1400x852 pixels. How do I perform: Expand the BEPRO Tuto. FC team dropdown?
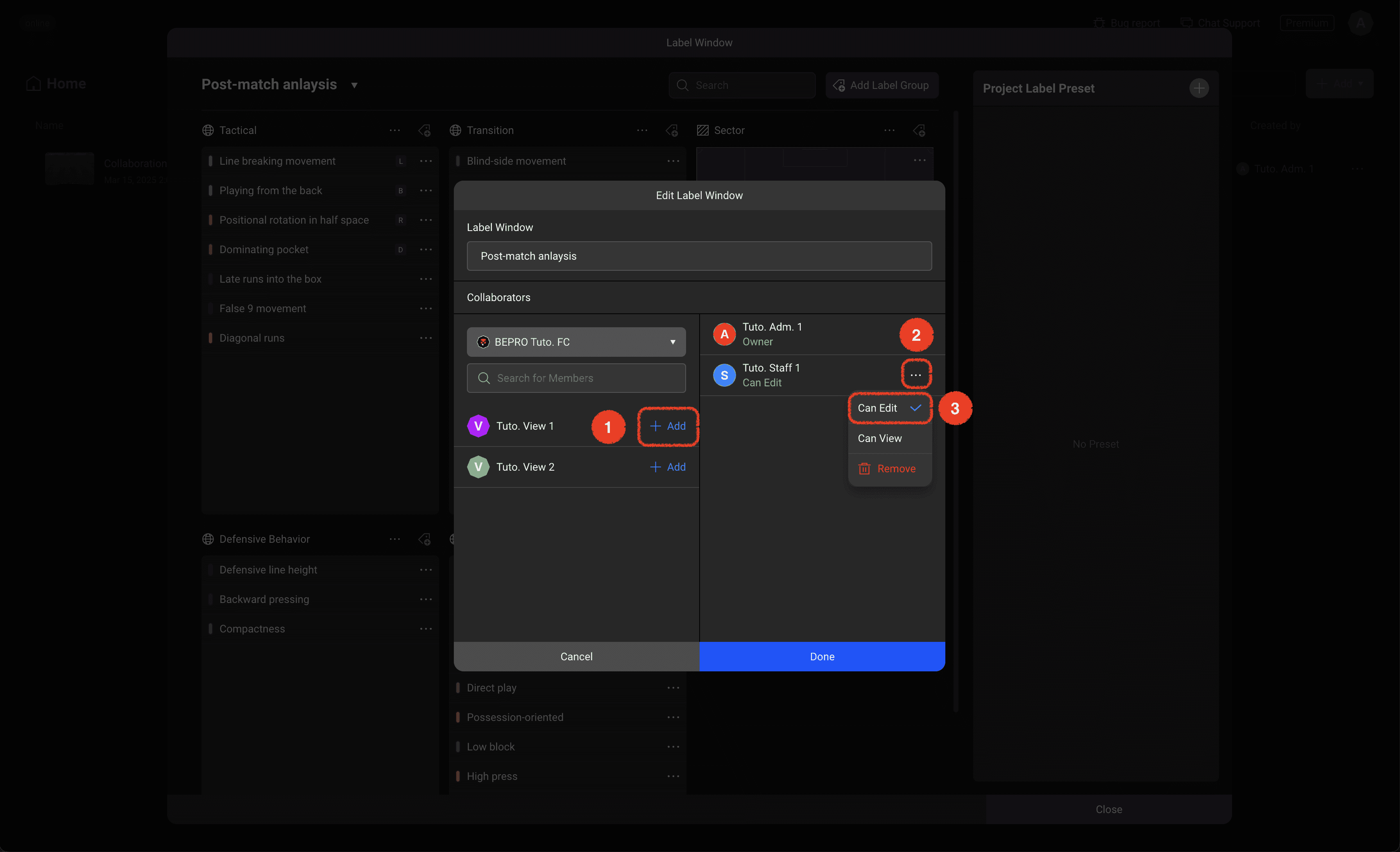pos(575,342)
